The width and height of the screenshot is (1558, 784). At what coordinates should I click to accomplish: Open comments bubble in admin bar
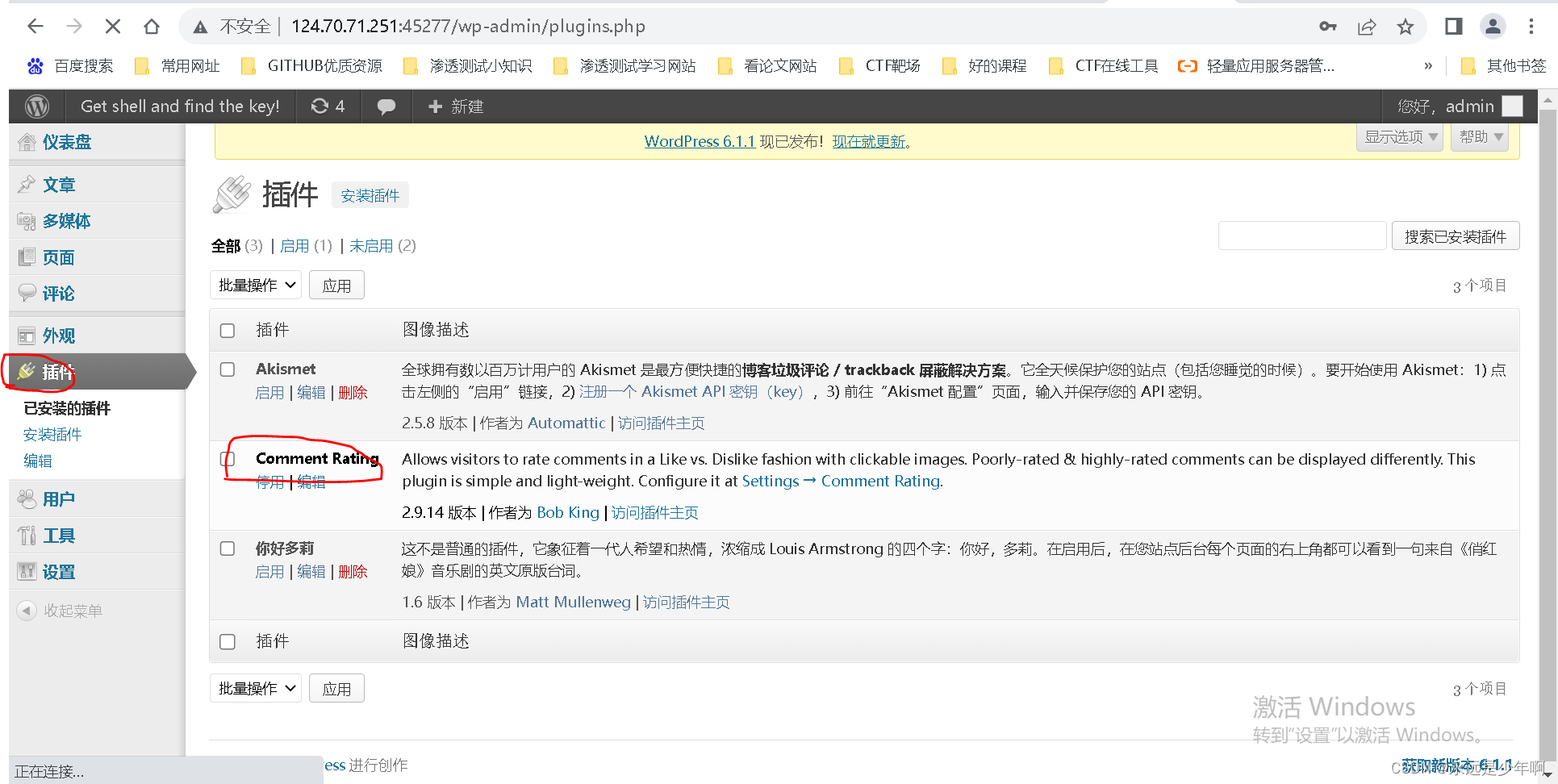(x=386, y=106)
